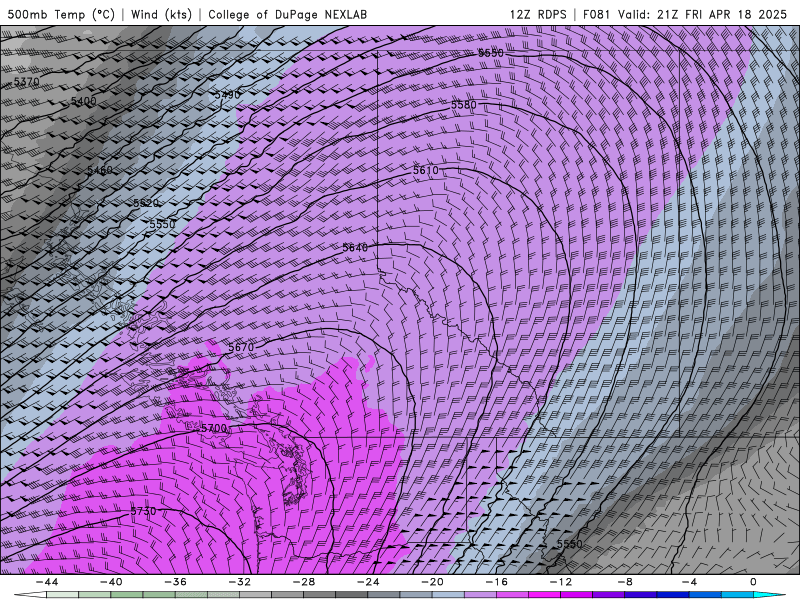
Task: Select the -16 colorbar tick label
Action: (x=496, y=582)
